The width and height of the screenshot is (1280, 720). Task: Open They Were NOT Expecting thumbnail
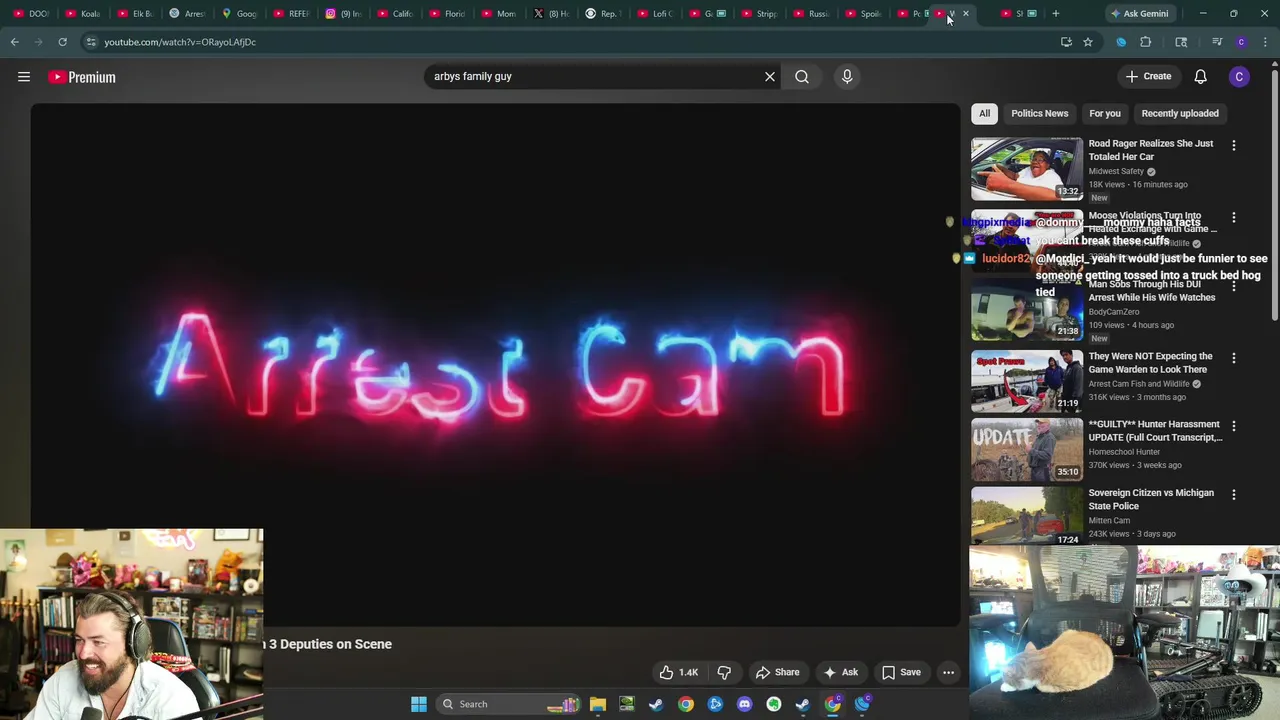(x=1027, y=380)
